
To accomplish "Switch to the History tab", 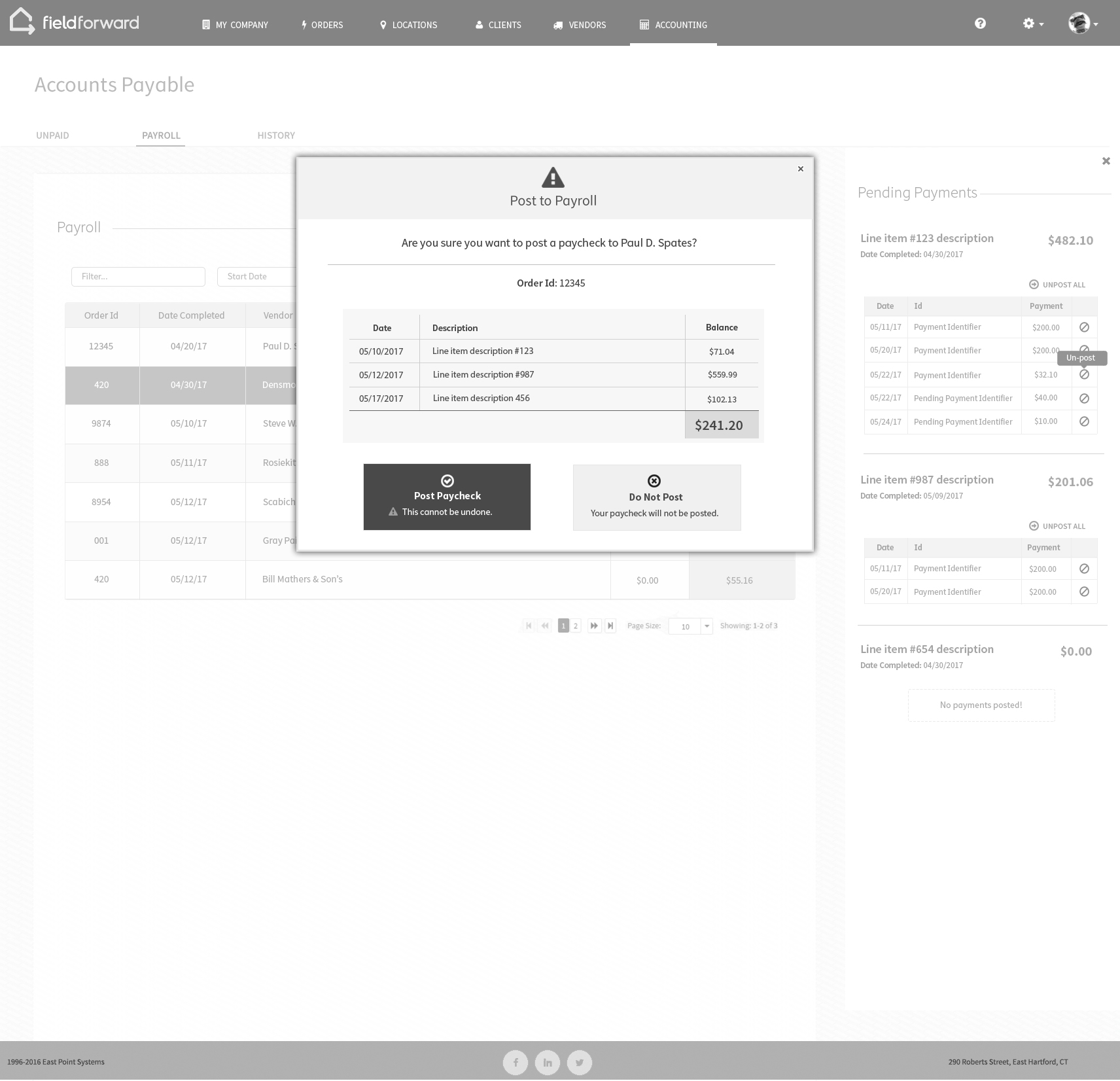I will (x=276, y=135).
